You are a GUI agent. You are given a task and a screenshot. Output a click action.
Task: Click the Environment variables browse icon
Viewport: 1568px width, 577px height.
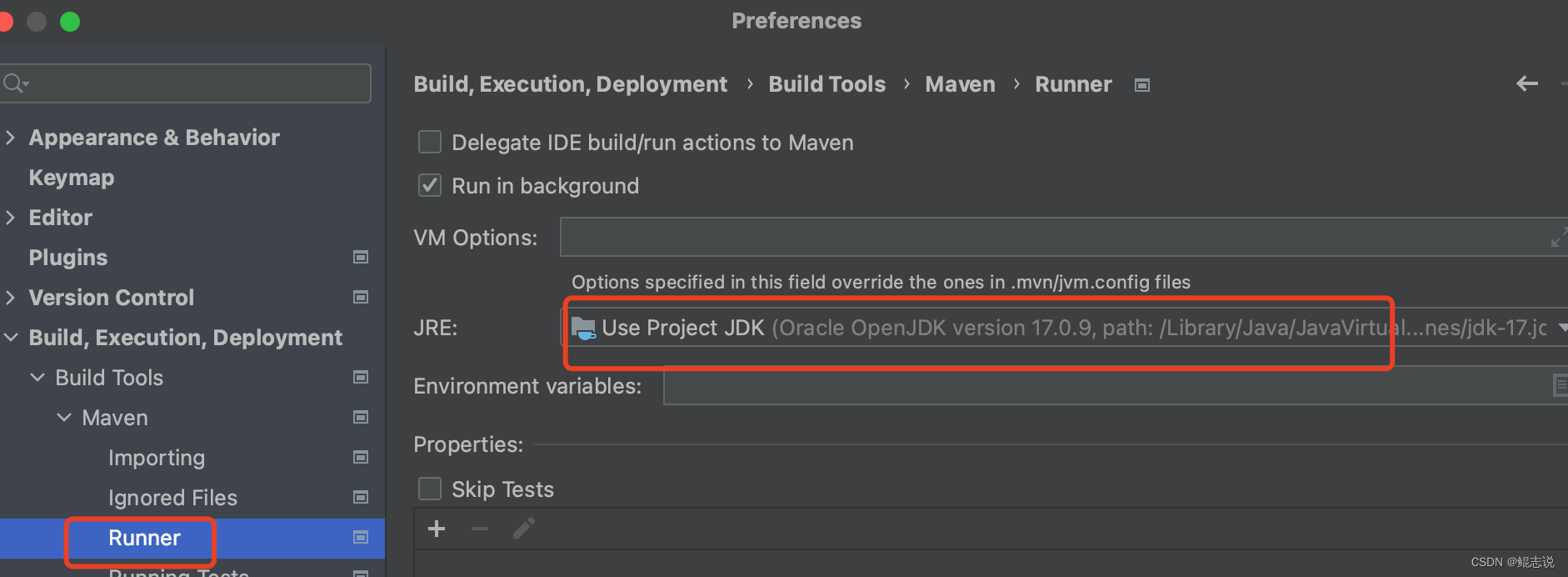[1560, 385]
